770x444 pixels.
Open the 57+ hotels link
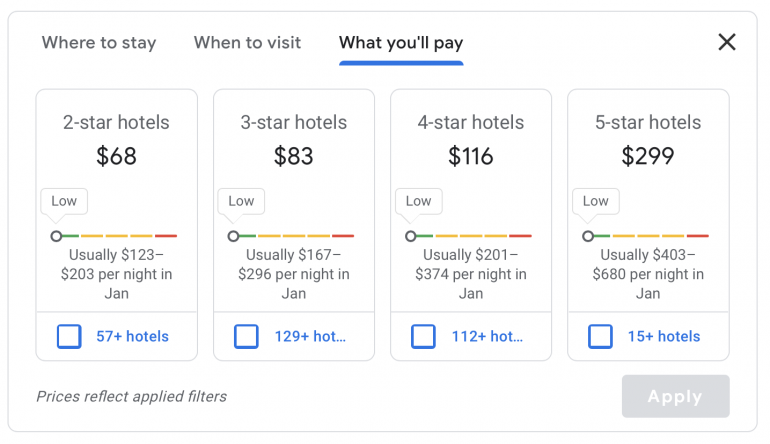[132, 336]
